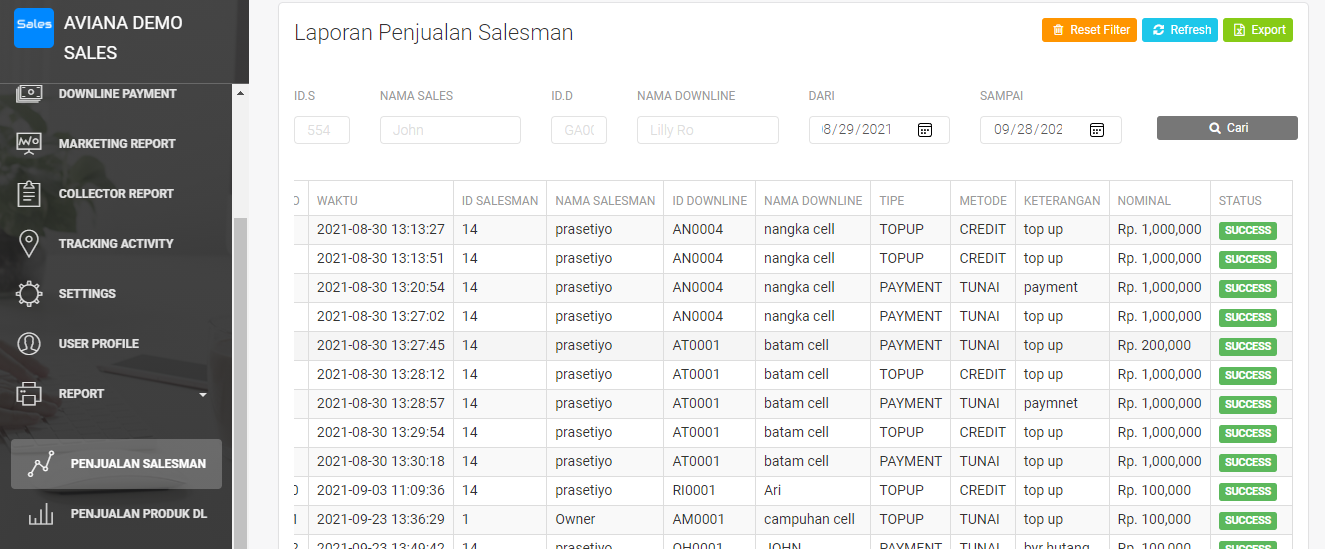Click the Downline Payment money icon
Image resolution: width=1325 pixels, height=549 pixels.
coord(29,94)
